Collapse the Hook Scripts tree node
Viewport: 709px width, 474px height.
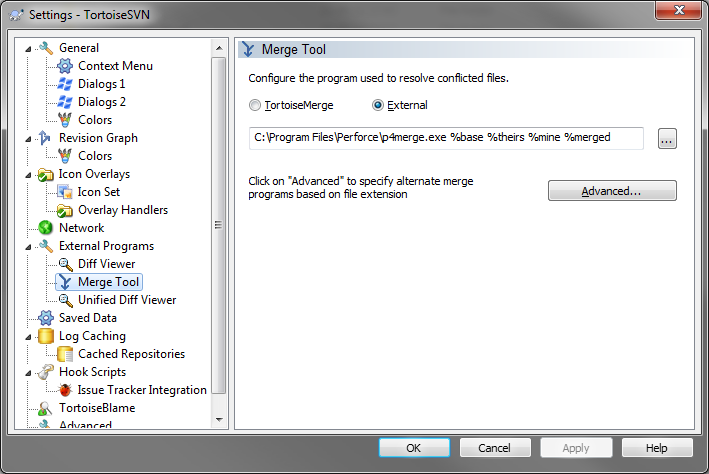click(28, 373)
